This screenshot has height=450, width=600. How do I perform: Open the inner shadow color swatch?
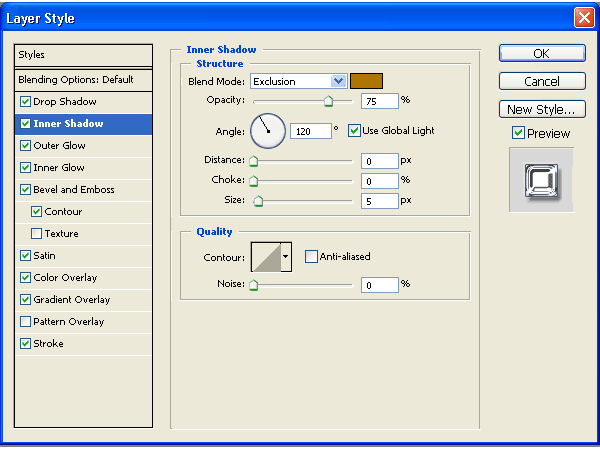coord(366,81)
